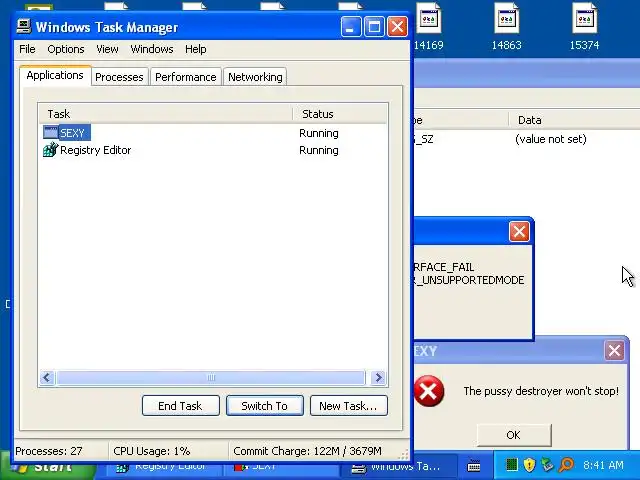Click the left arrow of the task list scrollbar
Image resolution: width=640 pixels, height=480 pixels.
(x=47, y=378)
